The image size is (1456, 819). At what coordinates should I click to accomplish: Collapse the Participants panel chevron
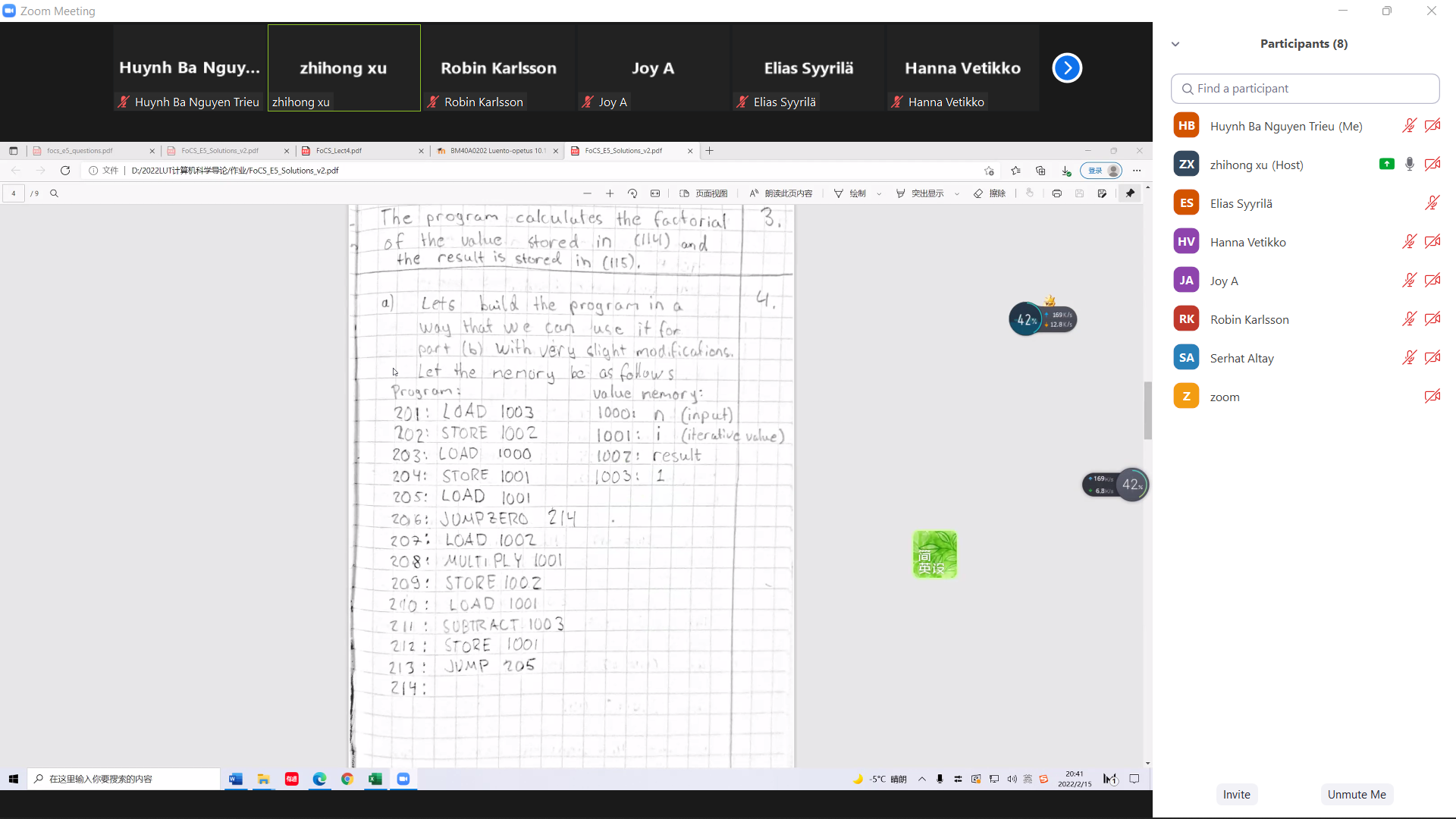coord(1175,44)
